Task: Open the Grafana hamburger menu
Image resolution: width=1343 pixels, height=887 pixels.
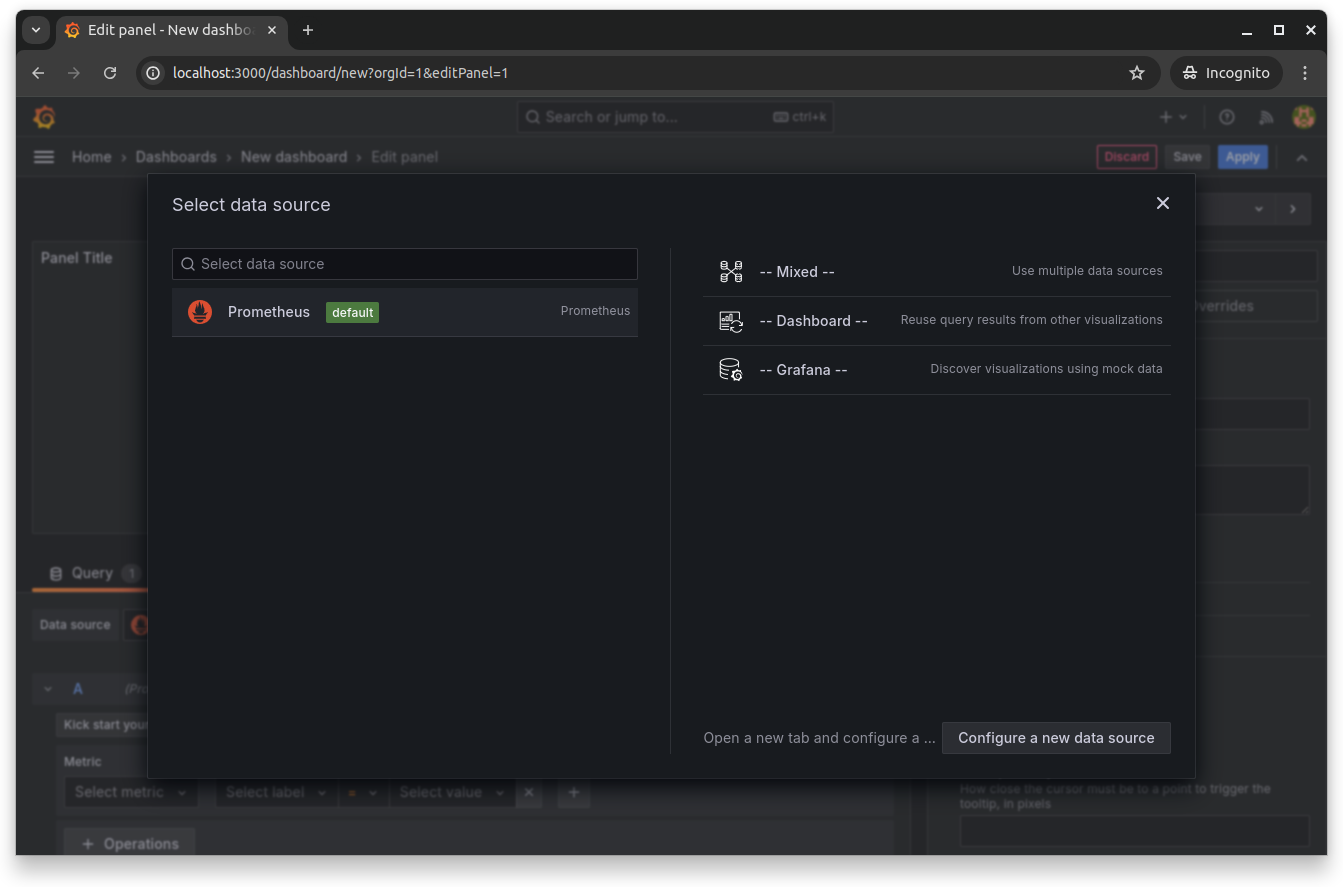Action: pyautogui.click(x=44, y=157)
